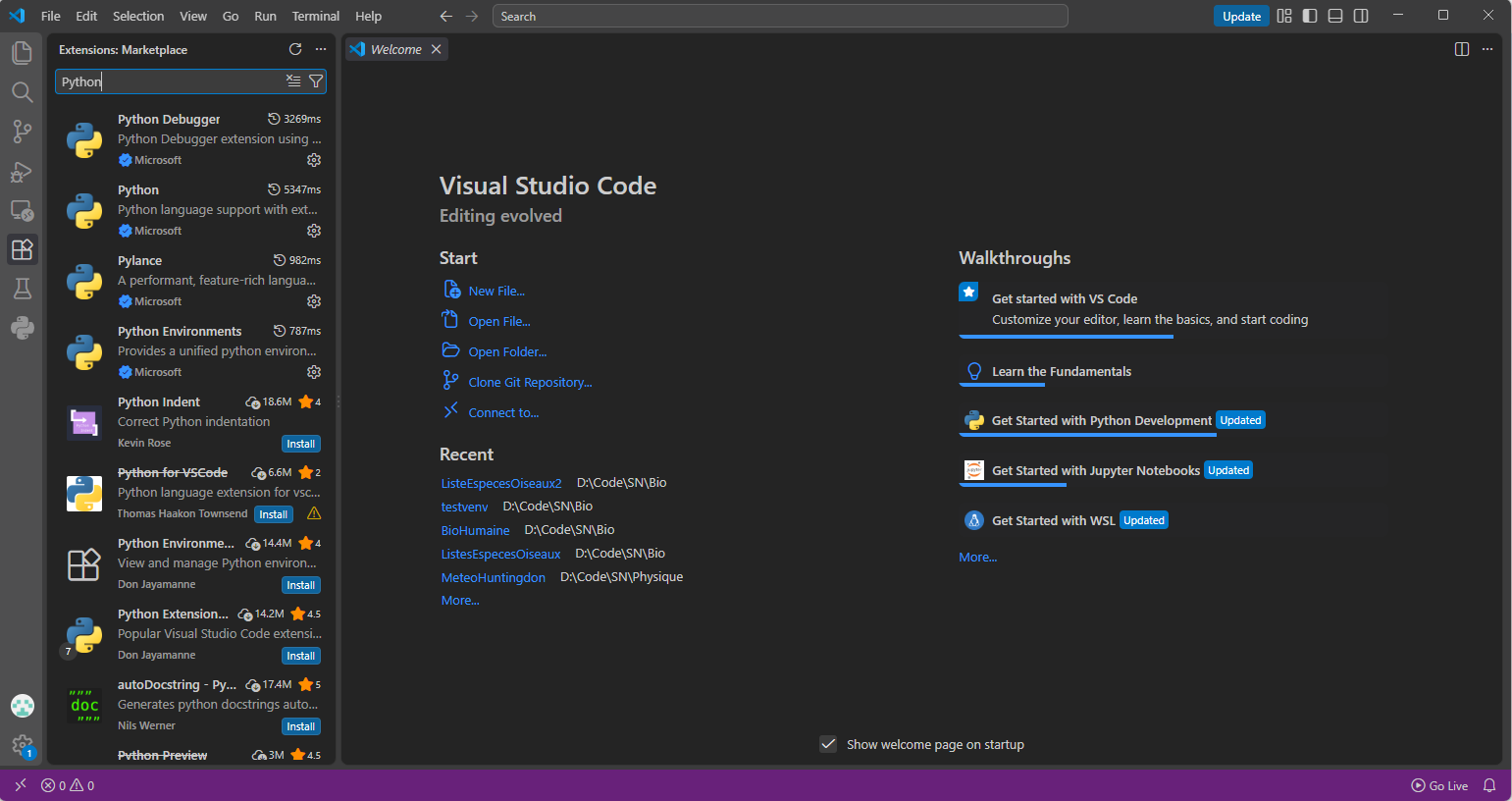The width and height of the screenshot is (1512, 801).
Task: Toggle Primary Side Bar visibility
Action: point(1310,16)
